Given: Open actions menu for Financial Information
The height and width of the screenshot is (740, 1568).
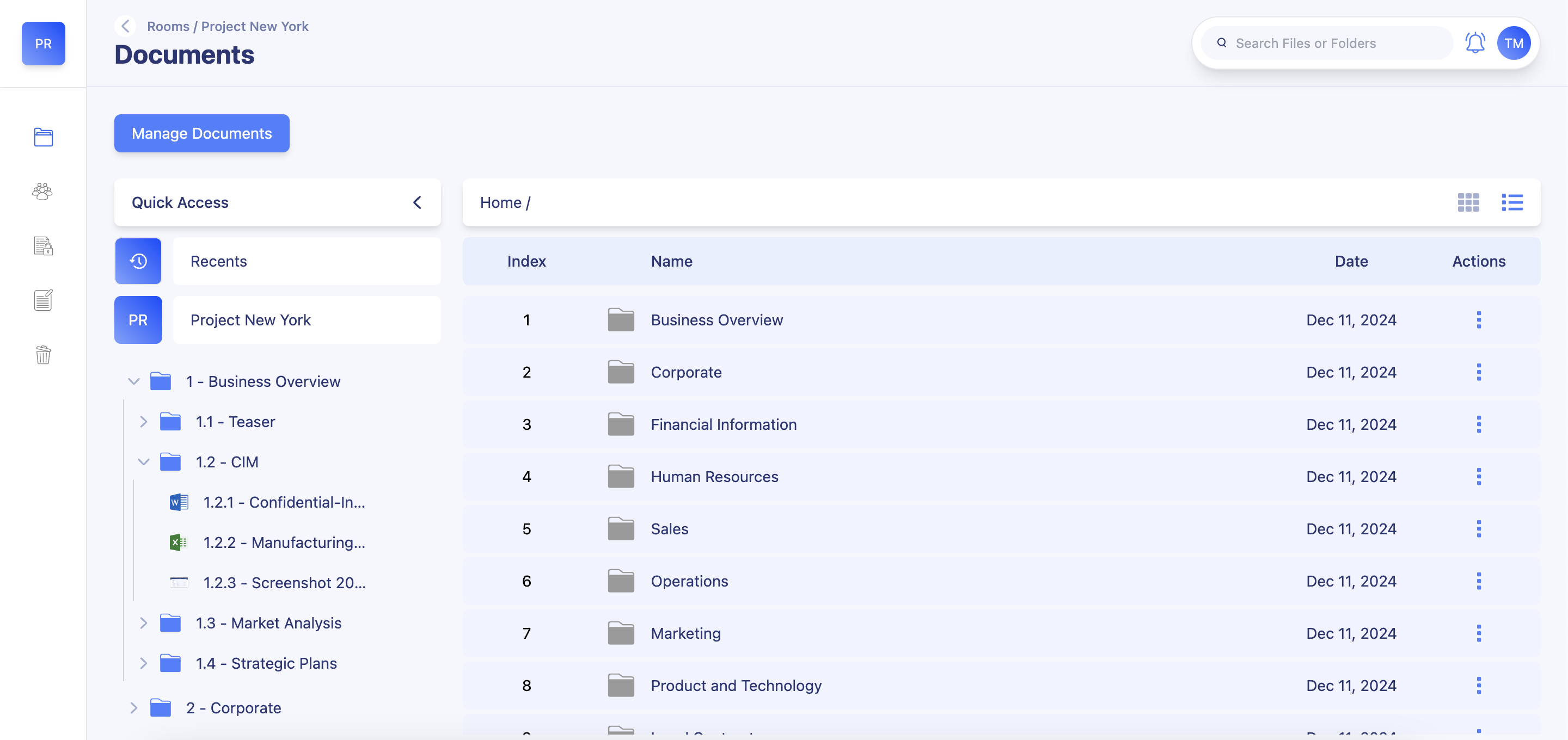Looking at the screenshot, I should tap(1479, 424).
